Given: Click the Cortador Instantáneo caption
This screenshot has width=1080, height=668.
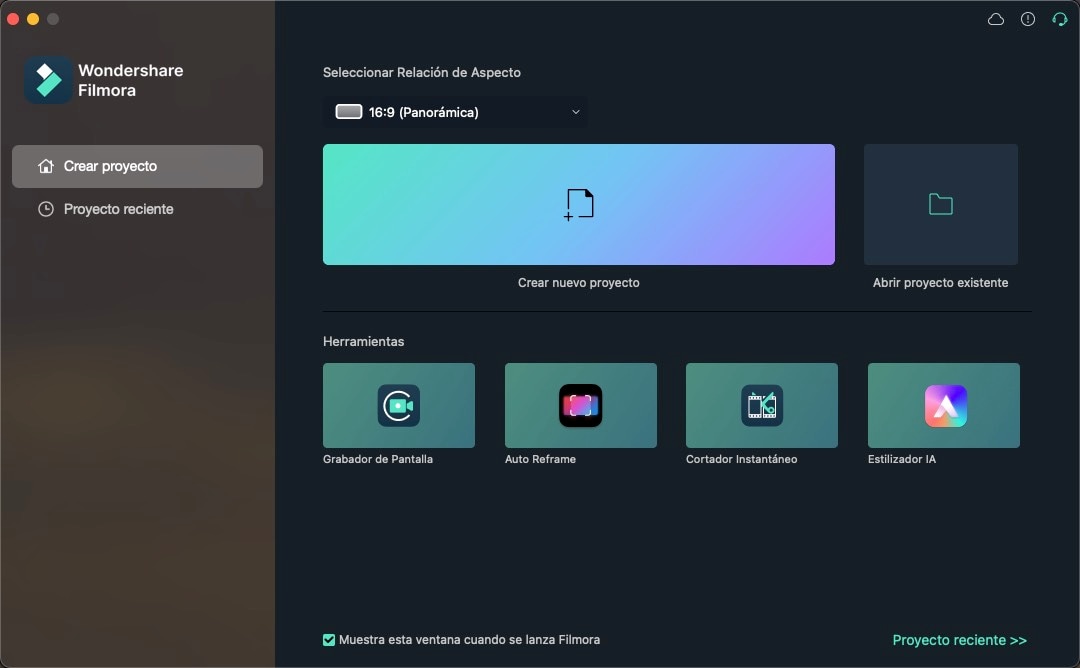Looking at the screenshot, I should 742,459.
